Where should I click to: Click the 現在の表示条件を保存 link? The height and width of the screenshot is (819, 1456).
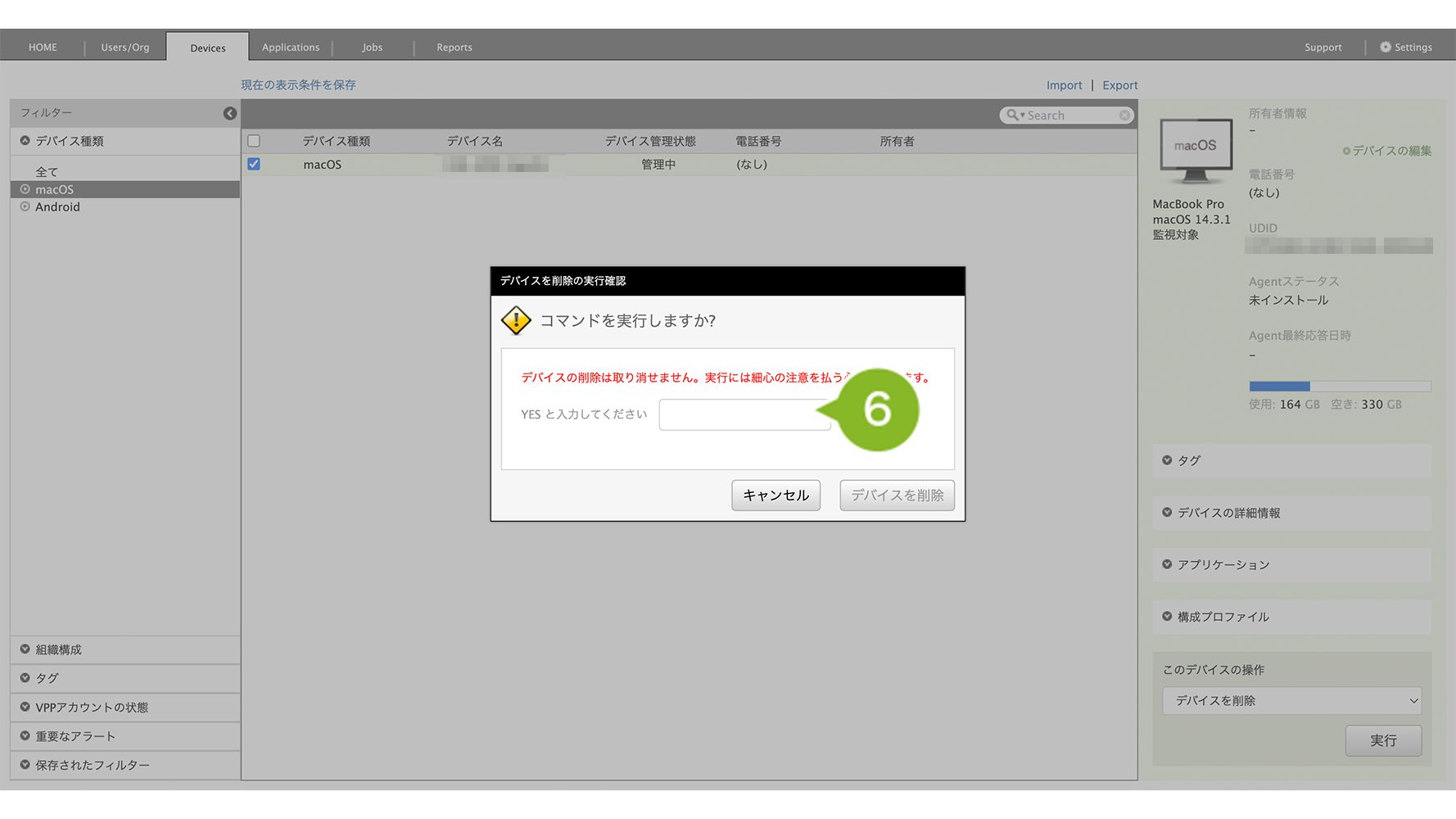(x=298, y=85)
